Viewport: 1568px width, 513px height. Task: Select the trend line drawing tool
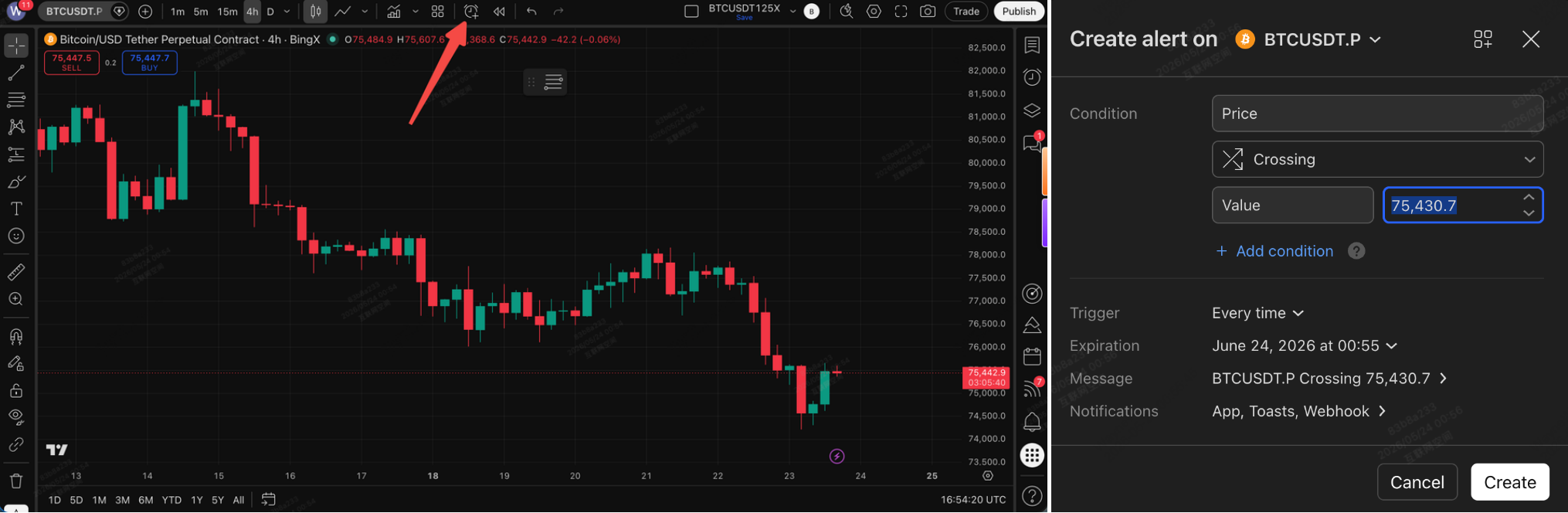point(16,73)
